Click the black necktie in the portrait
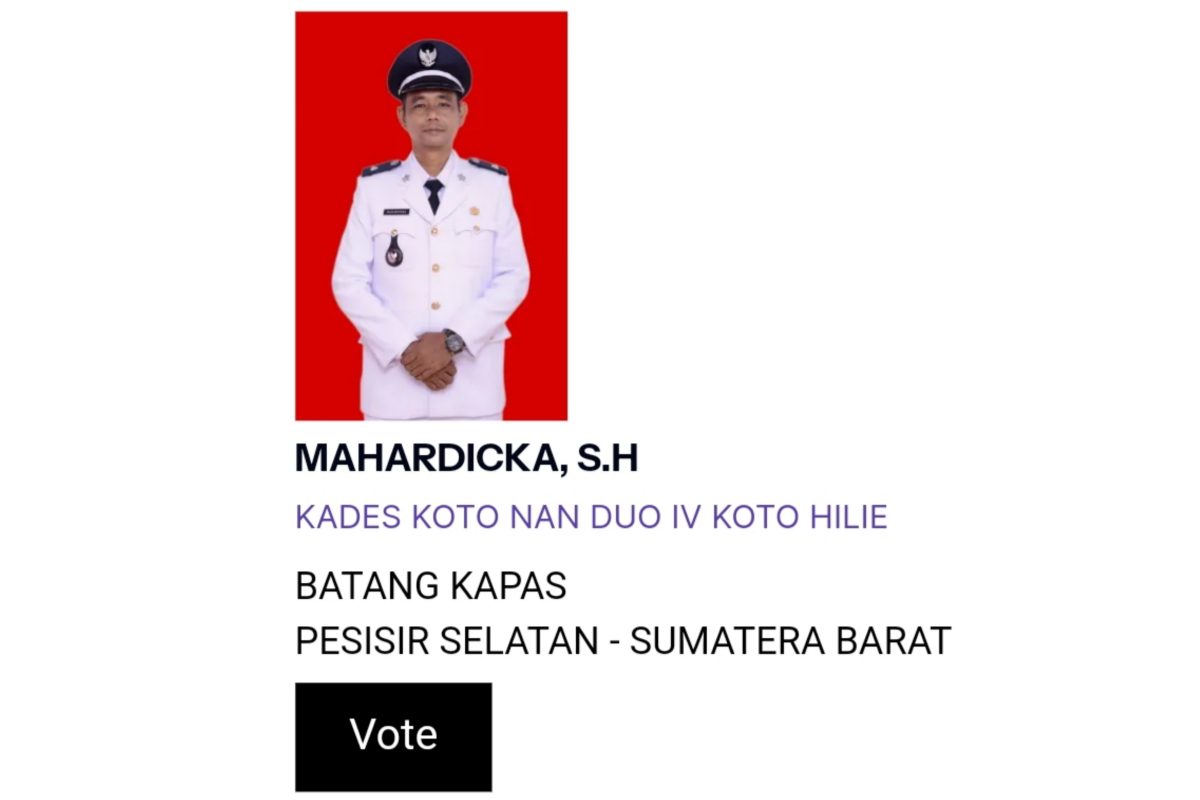 tap(433, 196)
